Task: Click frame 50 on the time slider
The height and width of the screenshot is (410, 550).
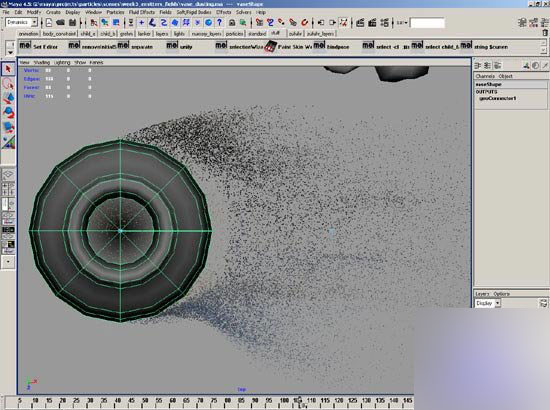Action: point(145,401)
